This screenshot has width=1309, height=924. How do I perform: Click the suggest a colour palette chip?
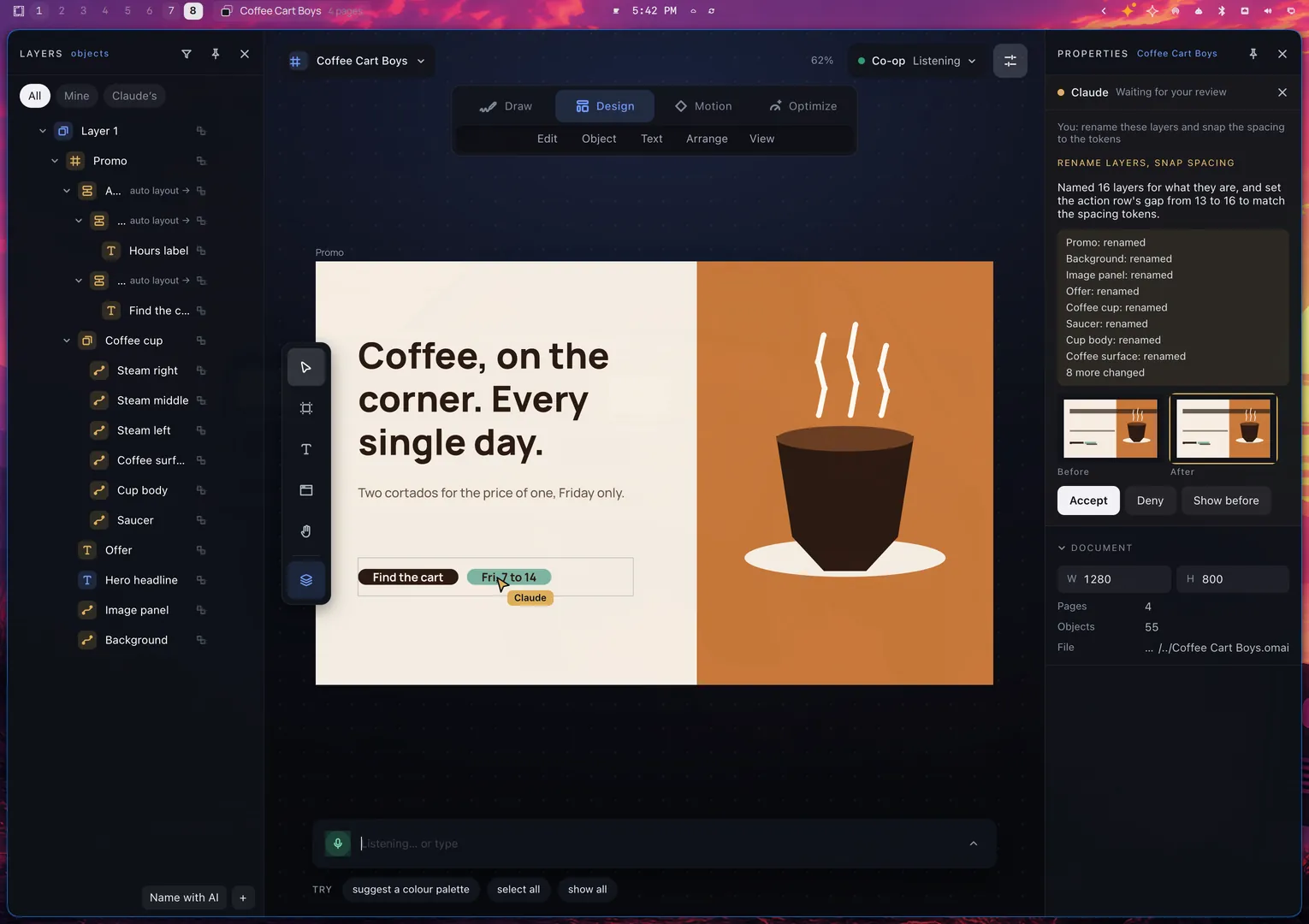[x=411, y=890]
